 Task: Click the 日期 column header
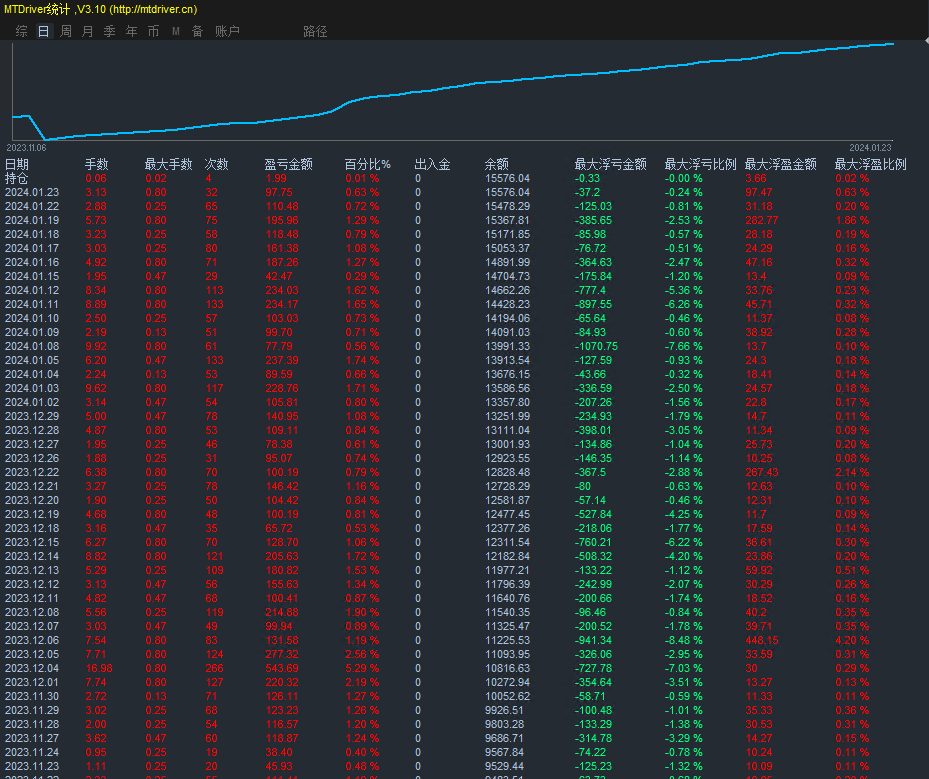[17, 164]
